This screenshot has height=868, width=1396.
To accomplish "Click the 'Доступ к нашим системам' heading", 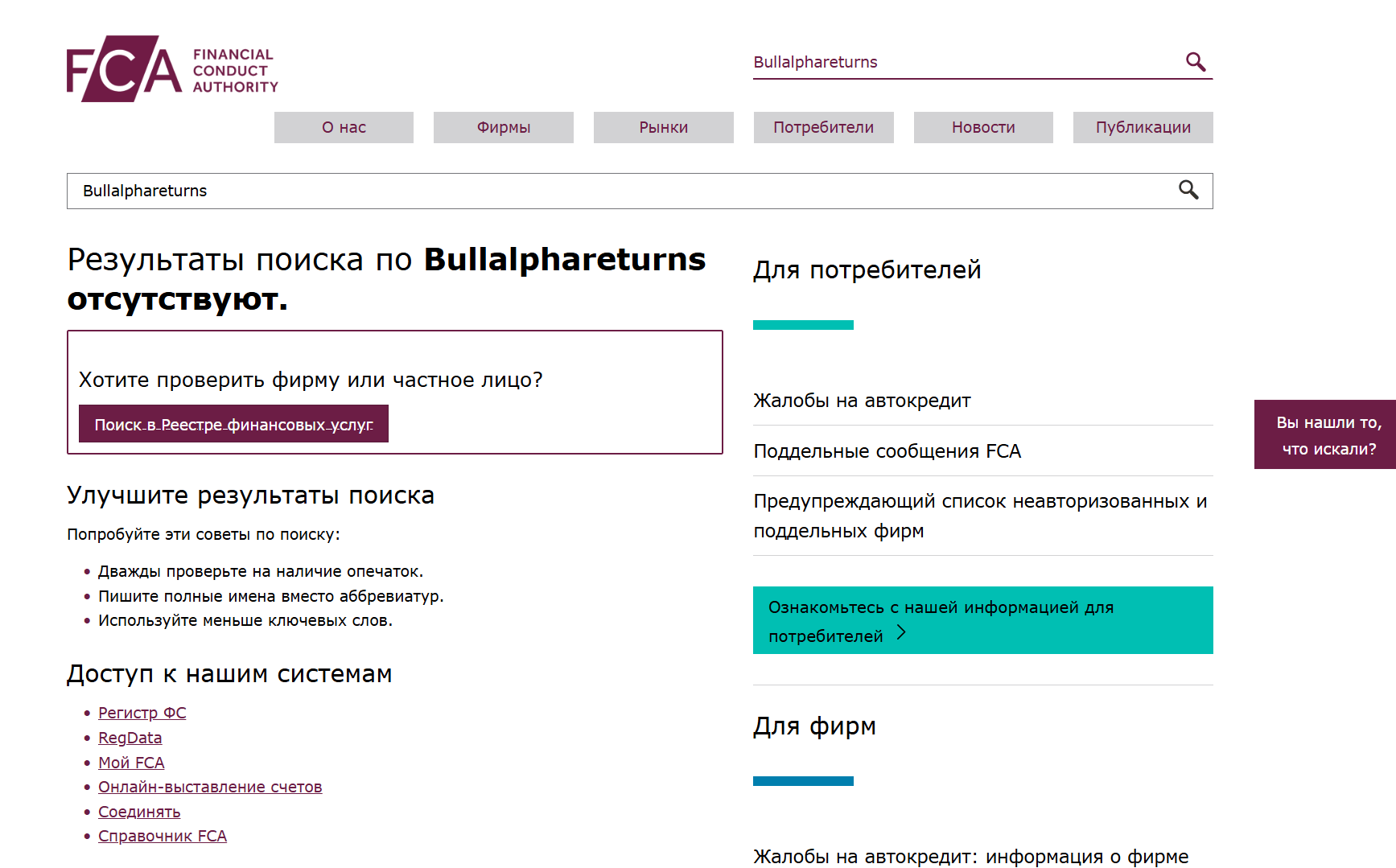I will (x=229, y=674).
